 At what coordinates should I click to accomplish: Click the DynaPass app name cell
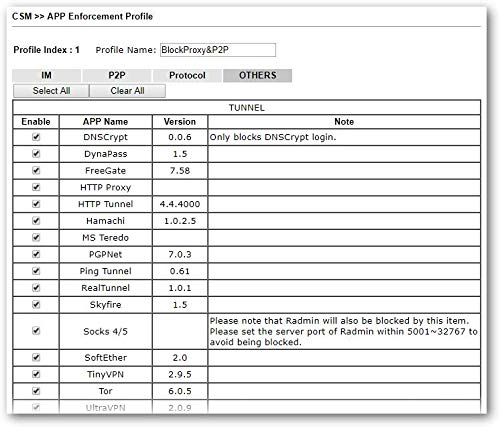(105, 154)
